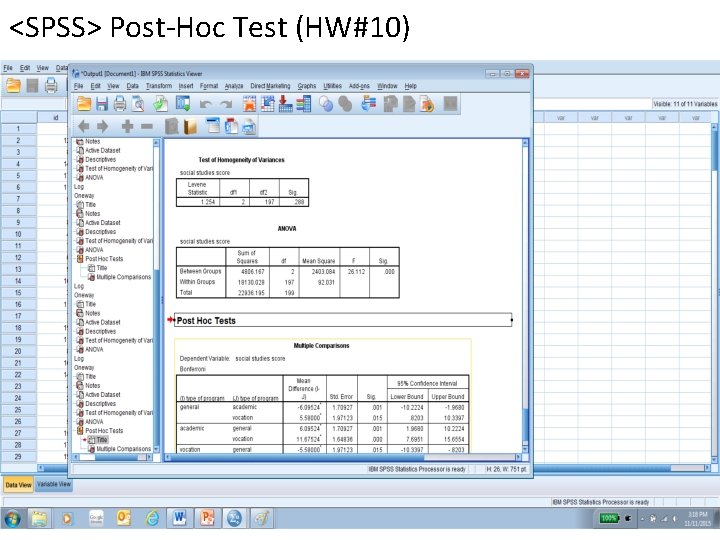
Task: Open the Add-ons menu
Action: pyautogui.click(x=359, y=86)
